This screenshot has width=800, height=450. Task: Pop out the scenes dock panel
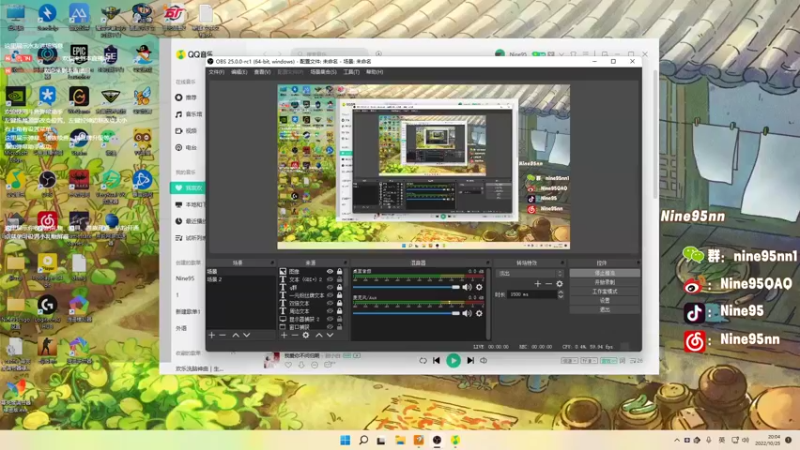pyautogui.click(x=272, y=263)
